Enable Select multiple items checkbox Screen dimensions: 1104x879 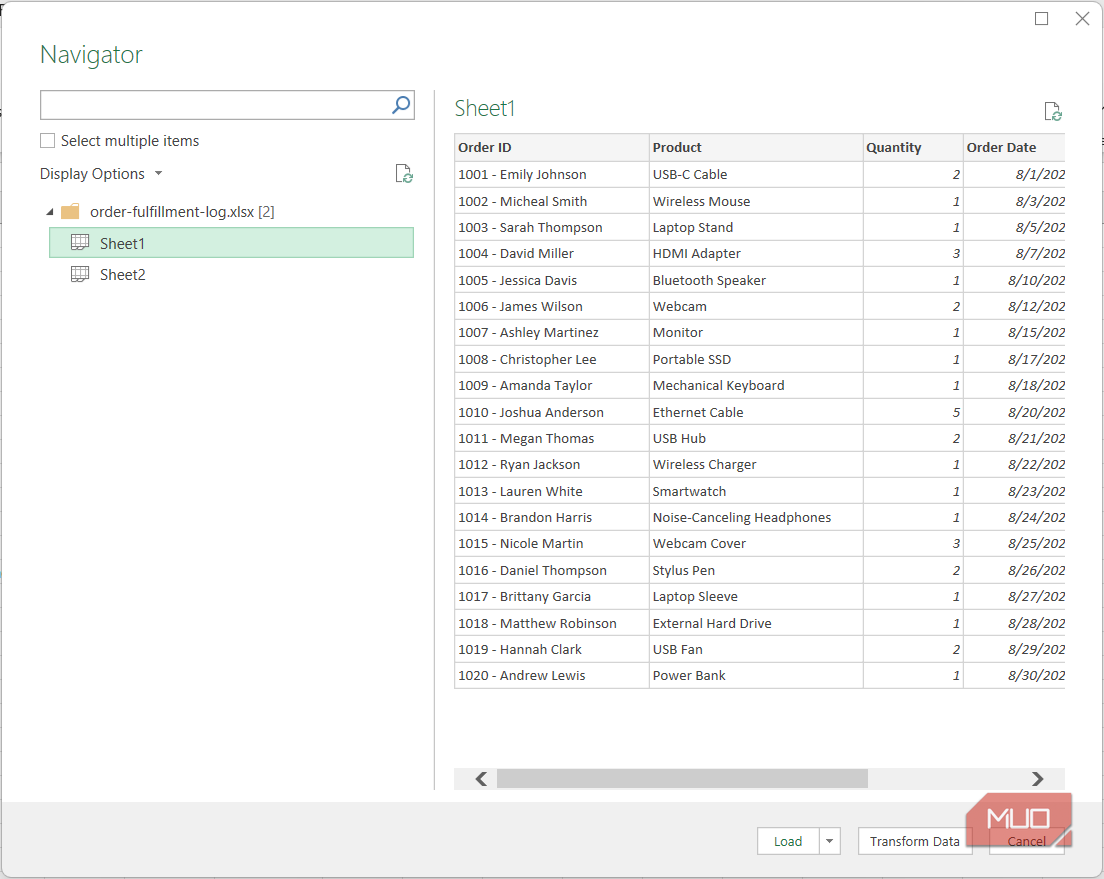47,141
